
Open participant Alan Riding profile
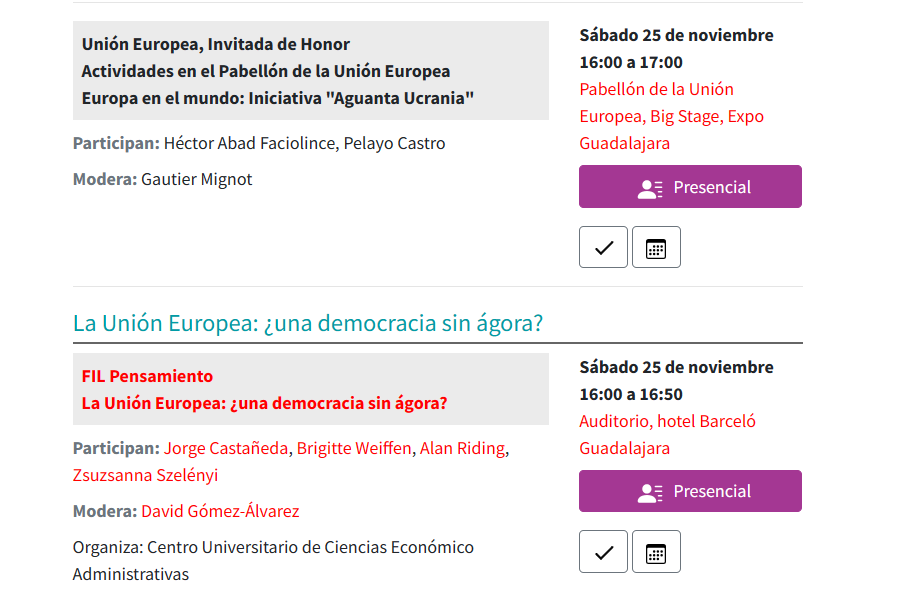click(462, 448)
